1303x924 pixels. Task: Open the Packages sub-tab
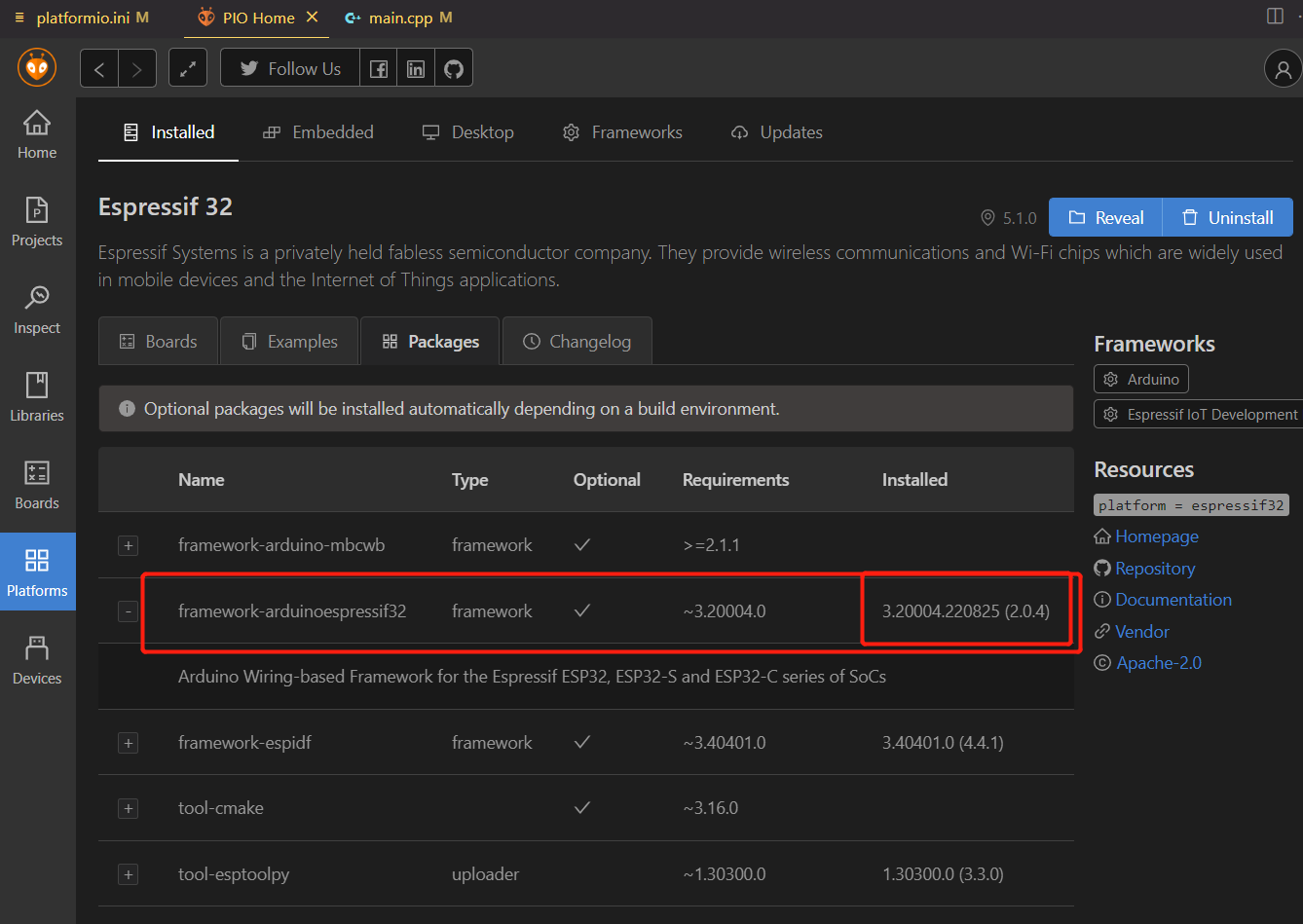click(429, 342)
